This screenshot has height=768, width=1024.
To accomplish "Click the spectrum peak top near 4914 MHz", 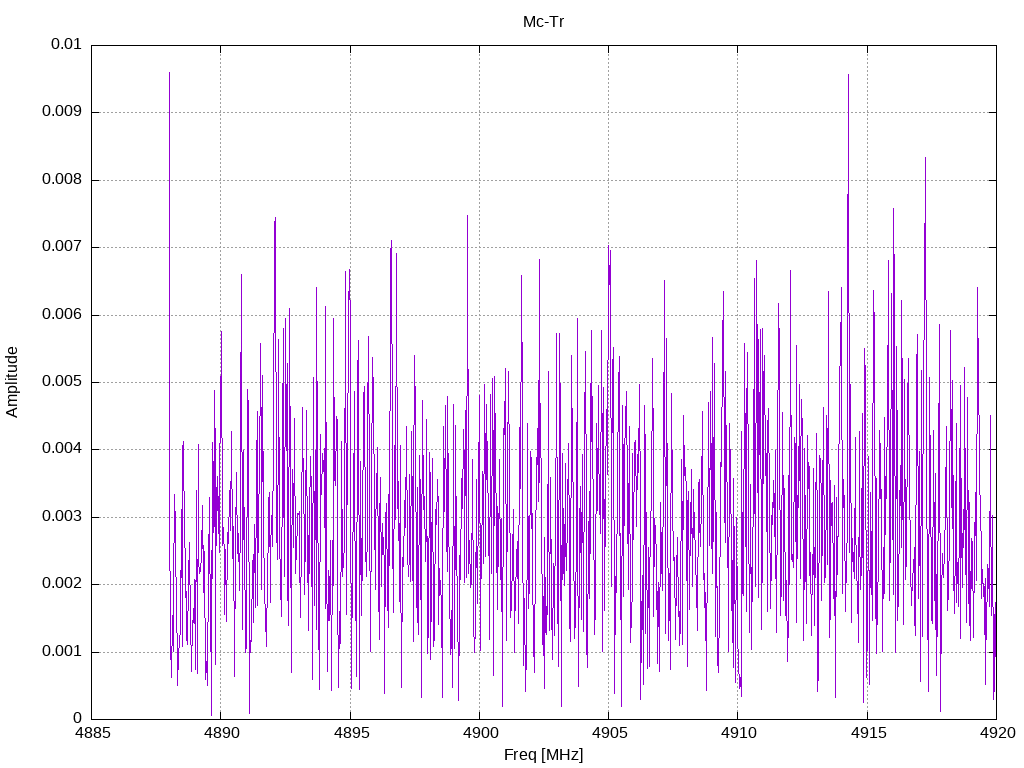I will tap(848, 75).
